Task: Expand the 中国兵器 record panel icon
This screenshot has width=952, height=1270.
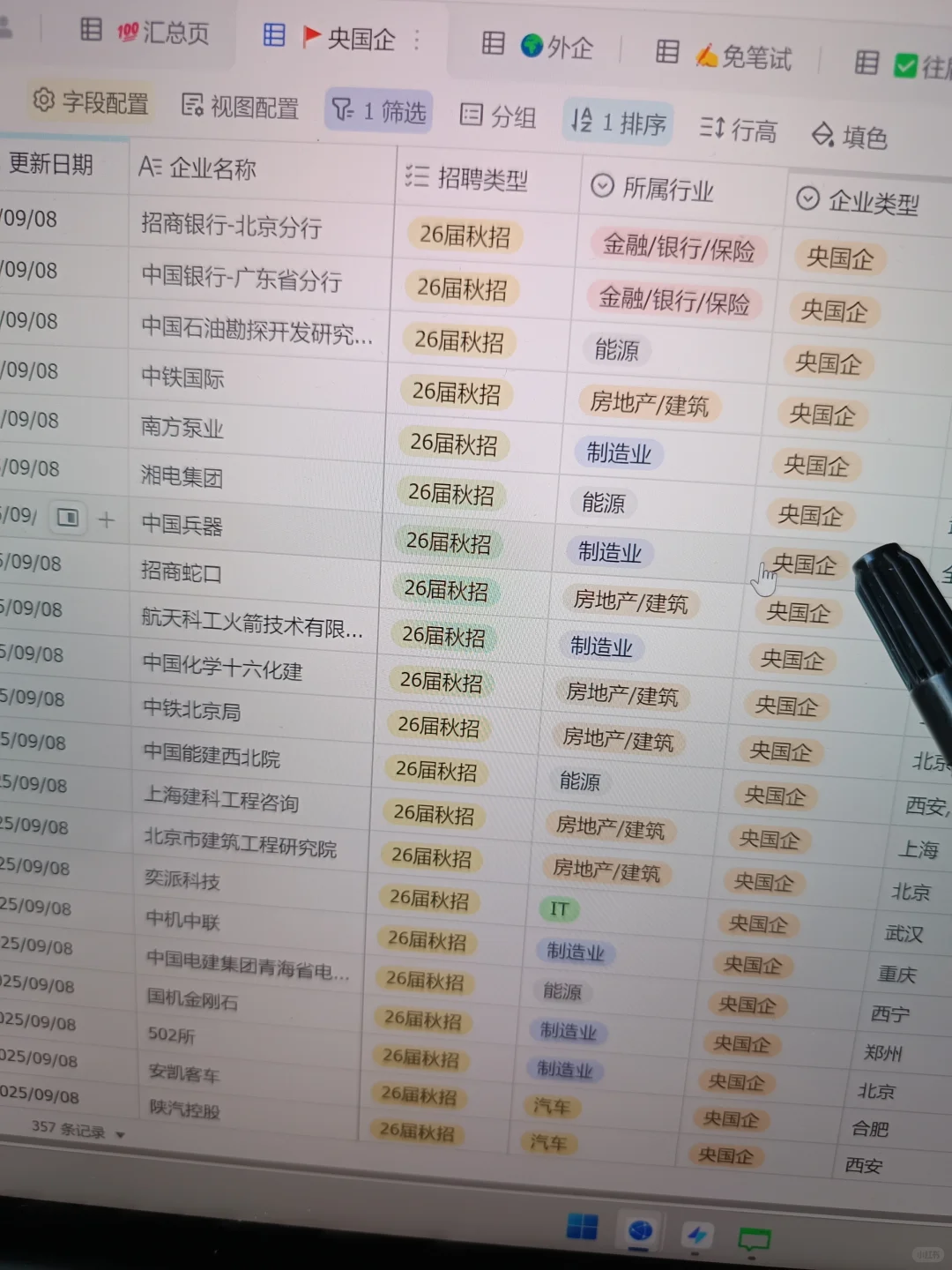Action: click(x=68, y=518)
